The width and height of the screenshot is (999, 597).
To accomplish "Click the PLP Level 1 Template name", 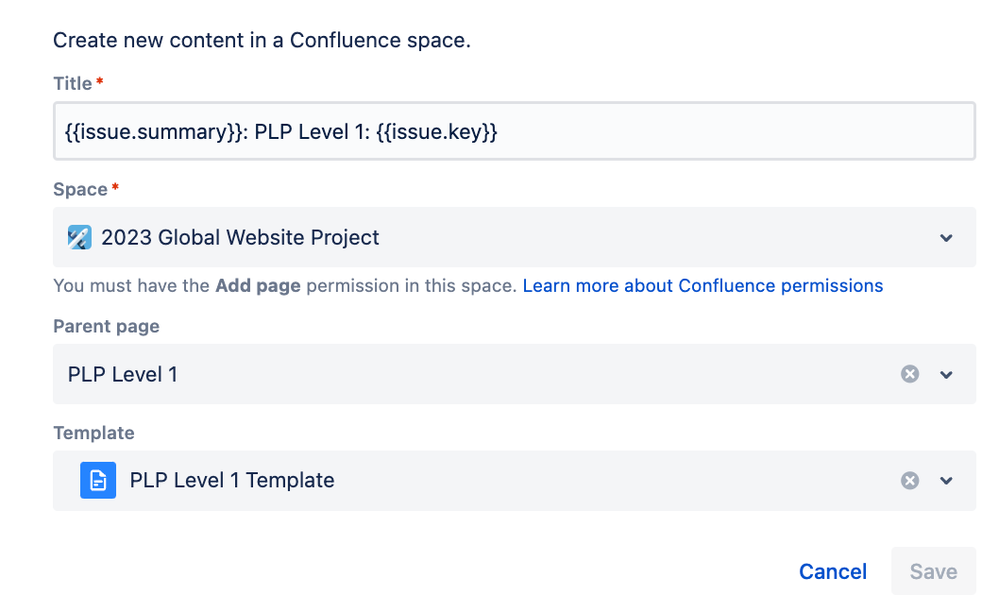I will coord(232,481).
